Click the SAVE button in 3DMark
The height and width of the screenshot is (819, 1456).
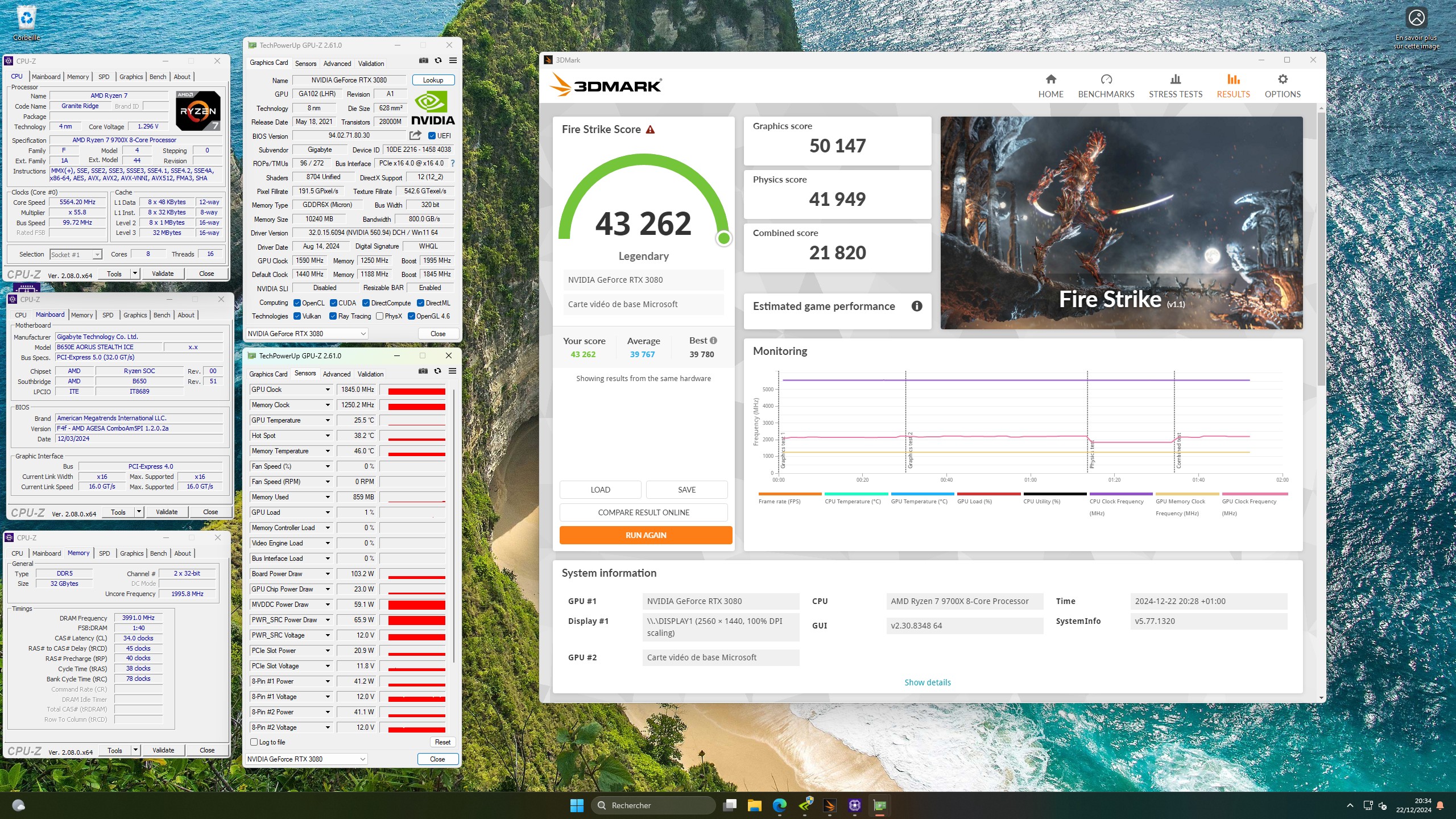(686, 490)
